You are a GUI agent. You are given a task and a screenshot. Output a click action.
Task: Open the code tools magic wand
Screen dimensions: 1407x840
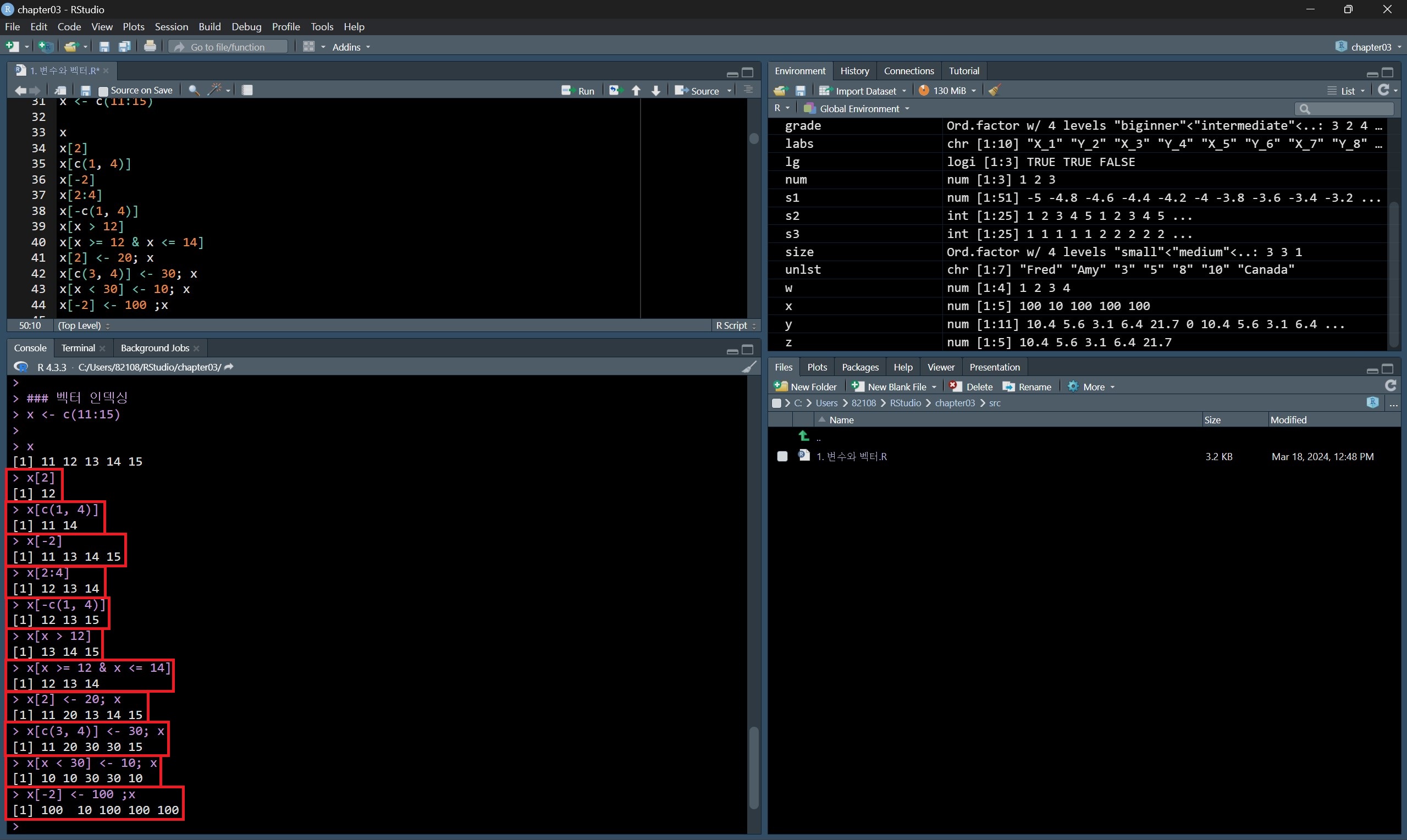(215, 90)
